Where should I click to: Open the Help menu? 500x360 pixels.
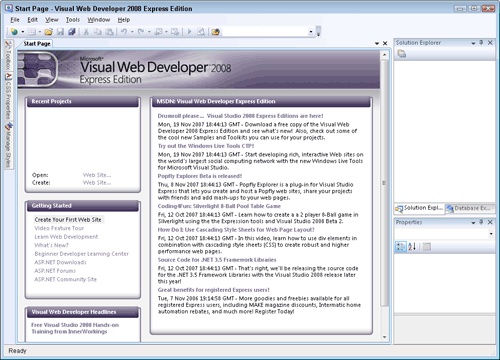(124, 20)
